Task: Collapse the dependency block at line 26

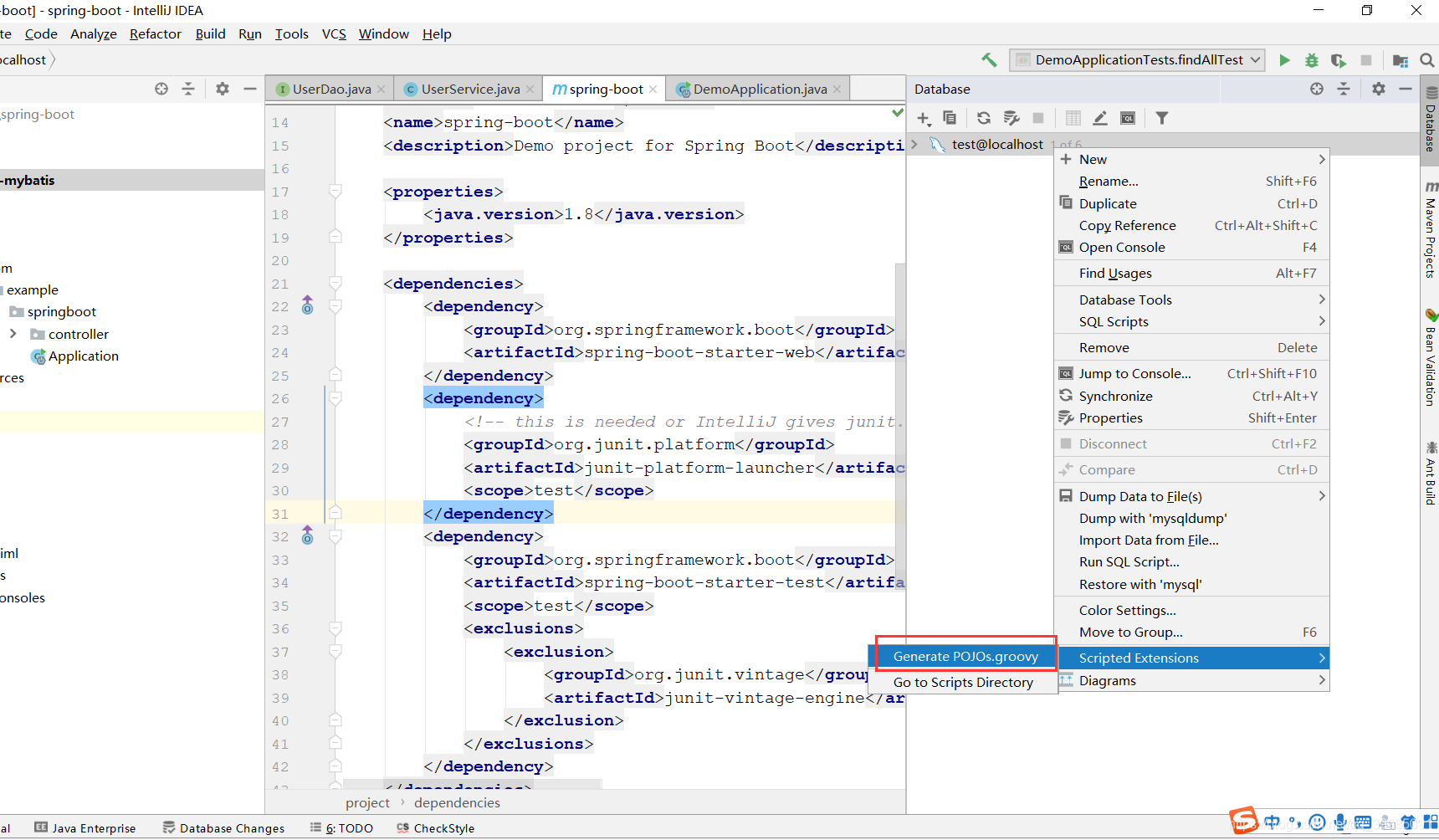Action: point(335,399)
